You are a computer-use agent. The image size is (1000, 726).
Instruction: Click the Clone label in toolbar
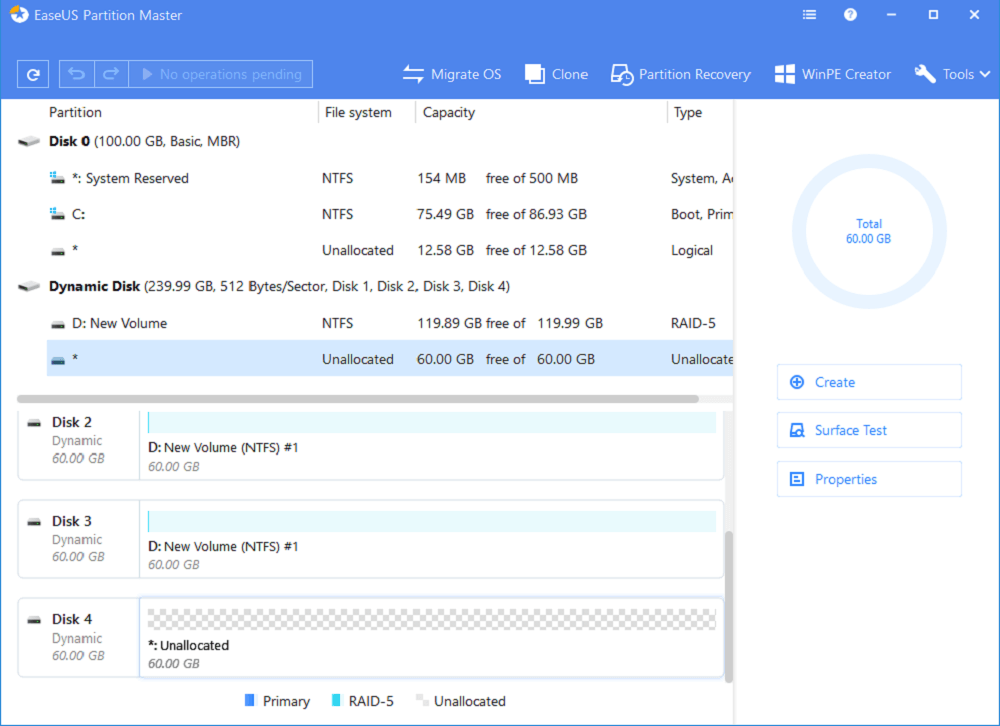point(570,75)
